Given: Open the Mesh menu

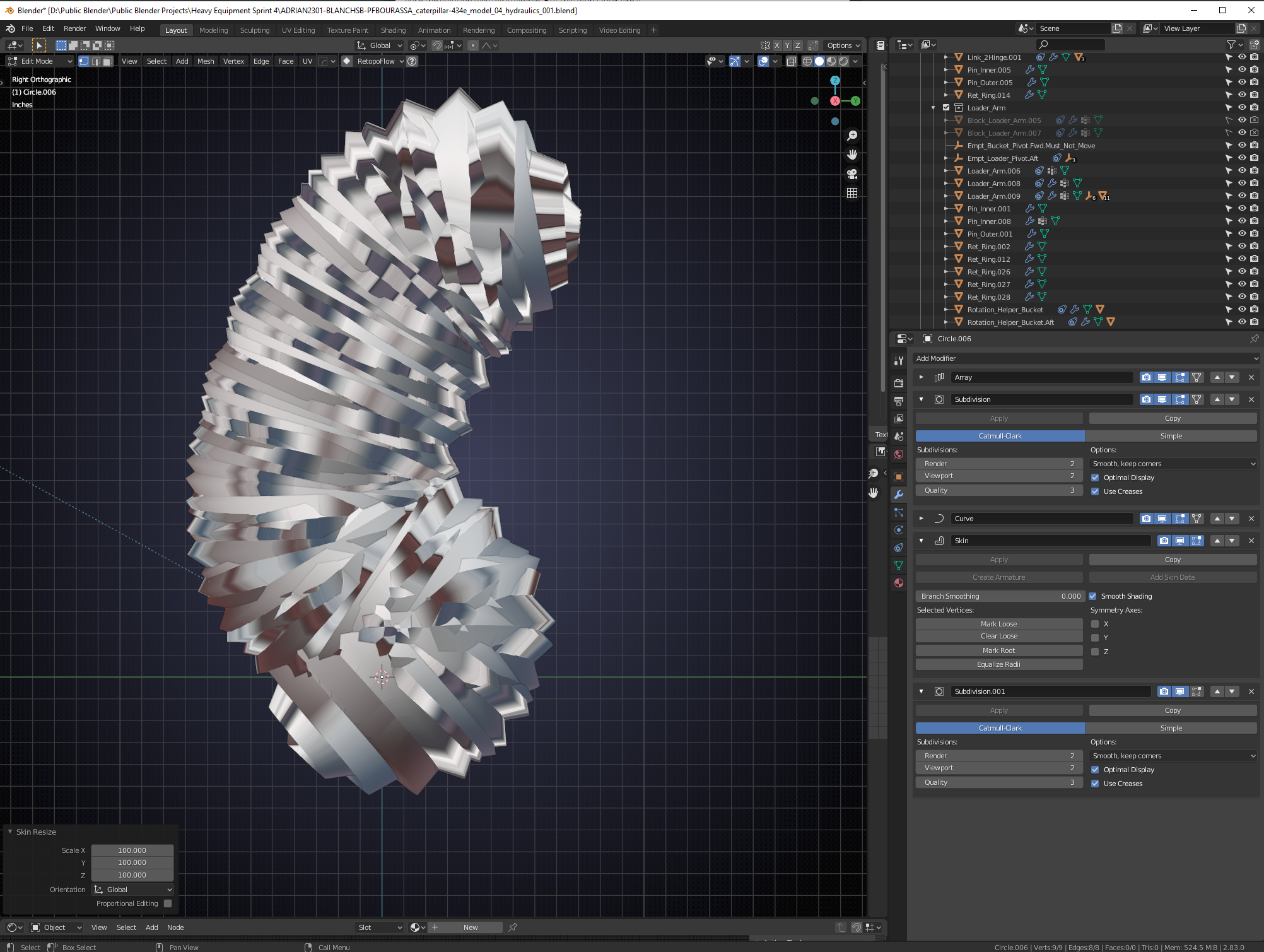Looking at the screenshot, I should [x=206, y=61].
